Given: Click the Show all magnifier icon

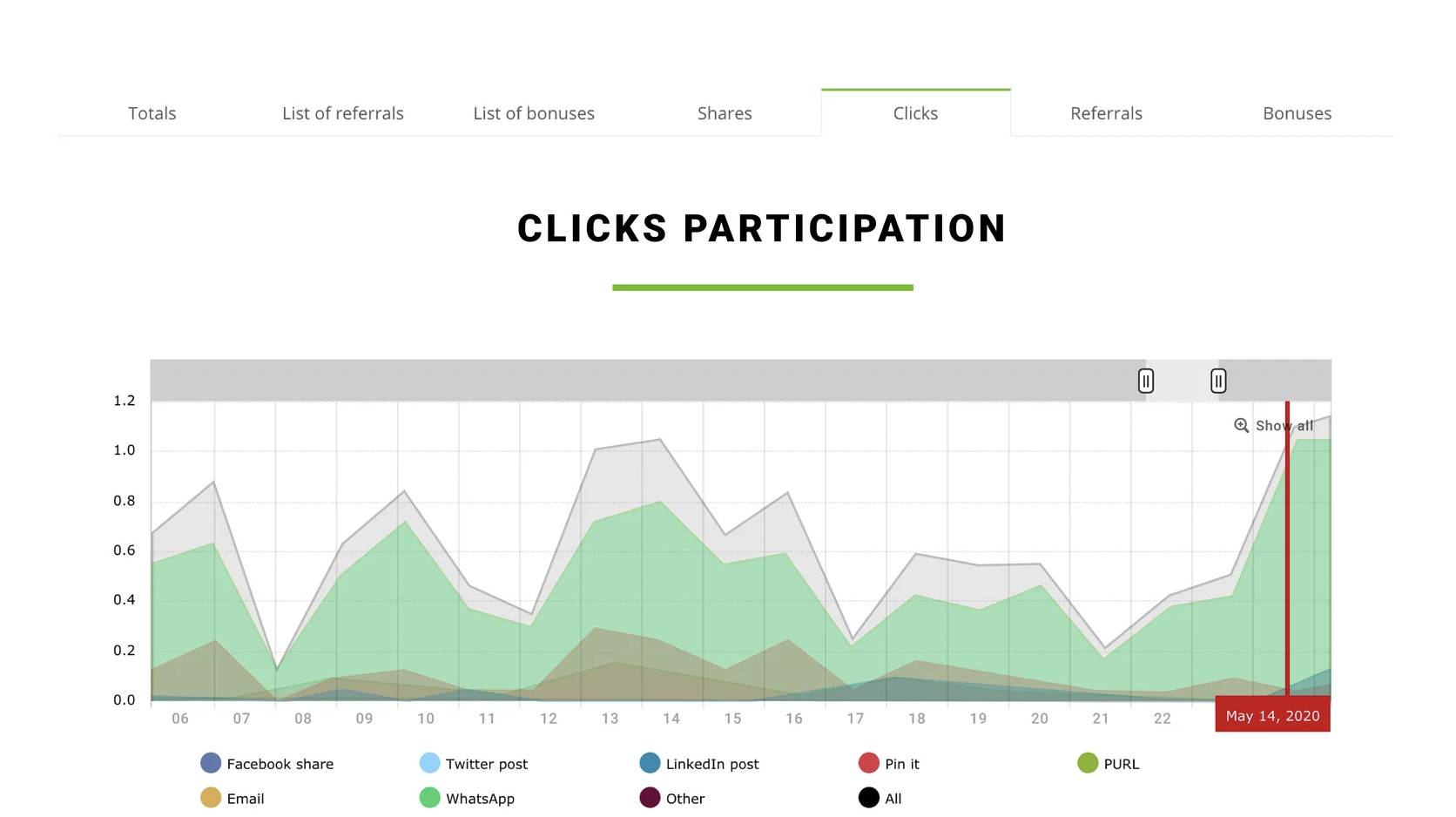Looking at the screenshot, I should [x=1242, y=425].
